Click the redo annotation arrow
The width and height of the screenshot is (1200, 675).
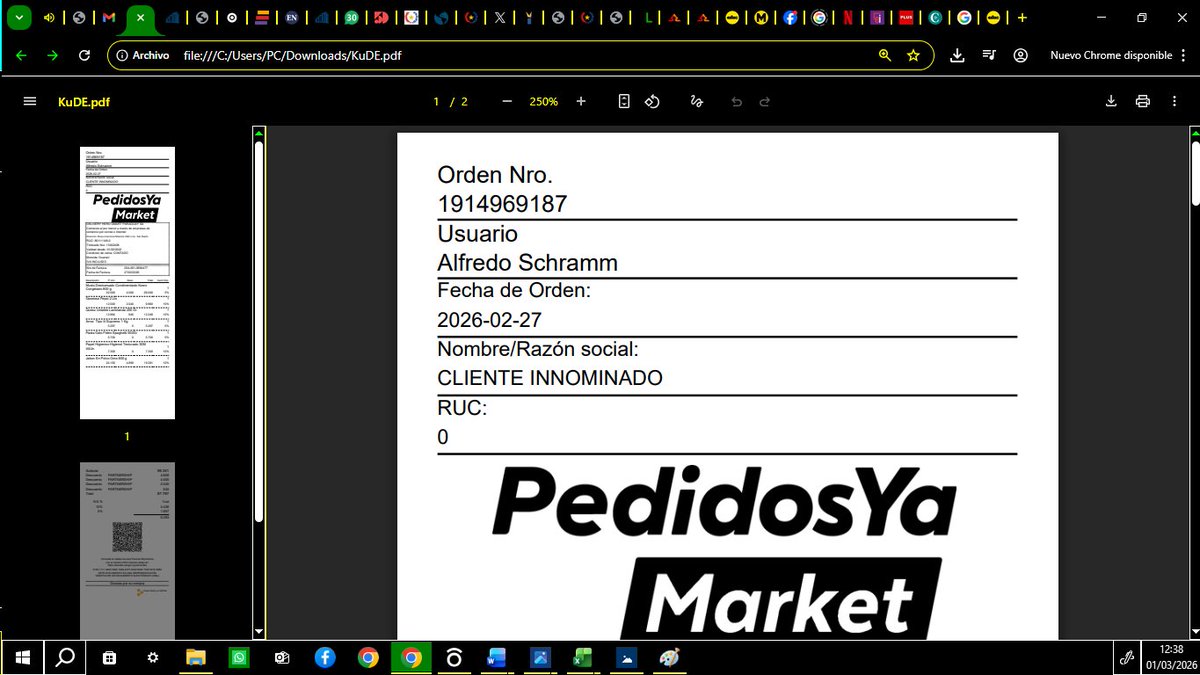(765, 101)
